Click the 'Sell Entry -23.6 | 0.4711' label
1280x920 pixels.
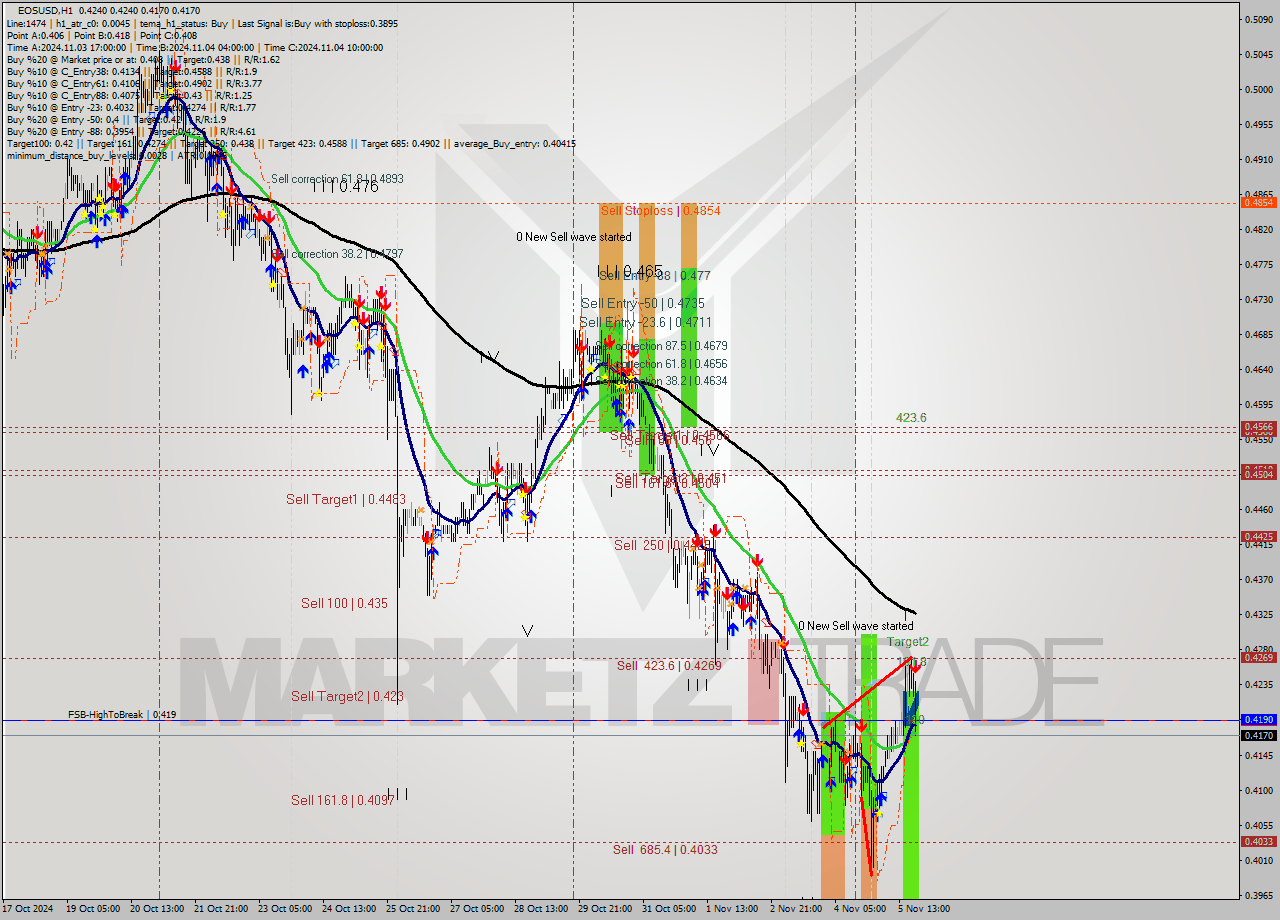646,322
